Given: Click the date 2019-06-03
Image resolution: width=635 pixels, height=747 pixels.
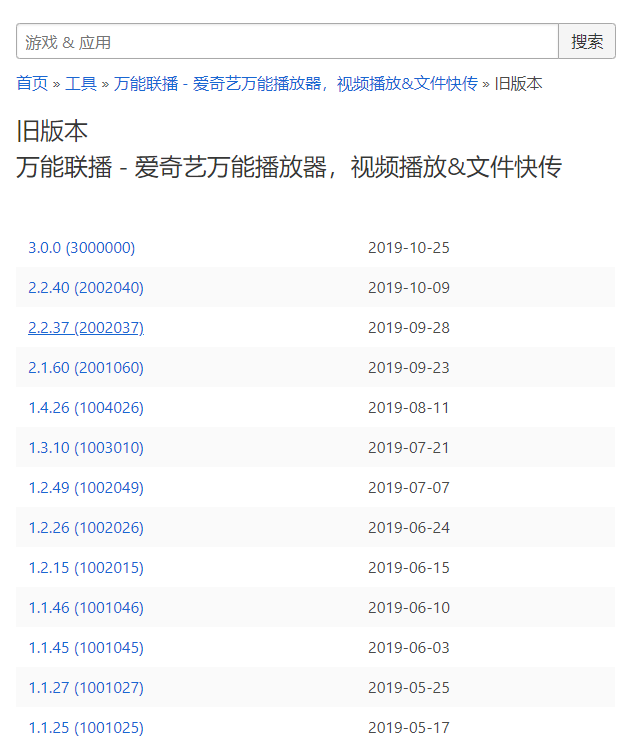Looking at the screenshot, I should click(x=409, y=648).
